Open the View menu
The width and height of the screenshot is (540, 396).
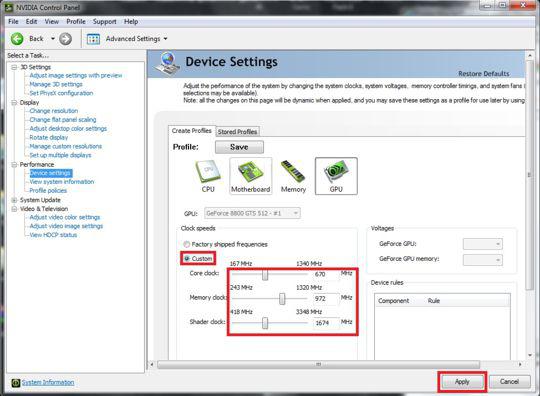(52, 22)
